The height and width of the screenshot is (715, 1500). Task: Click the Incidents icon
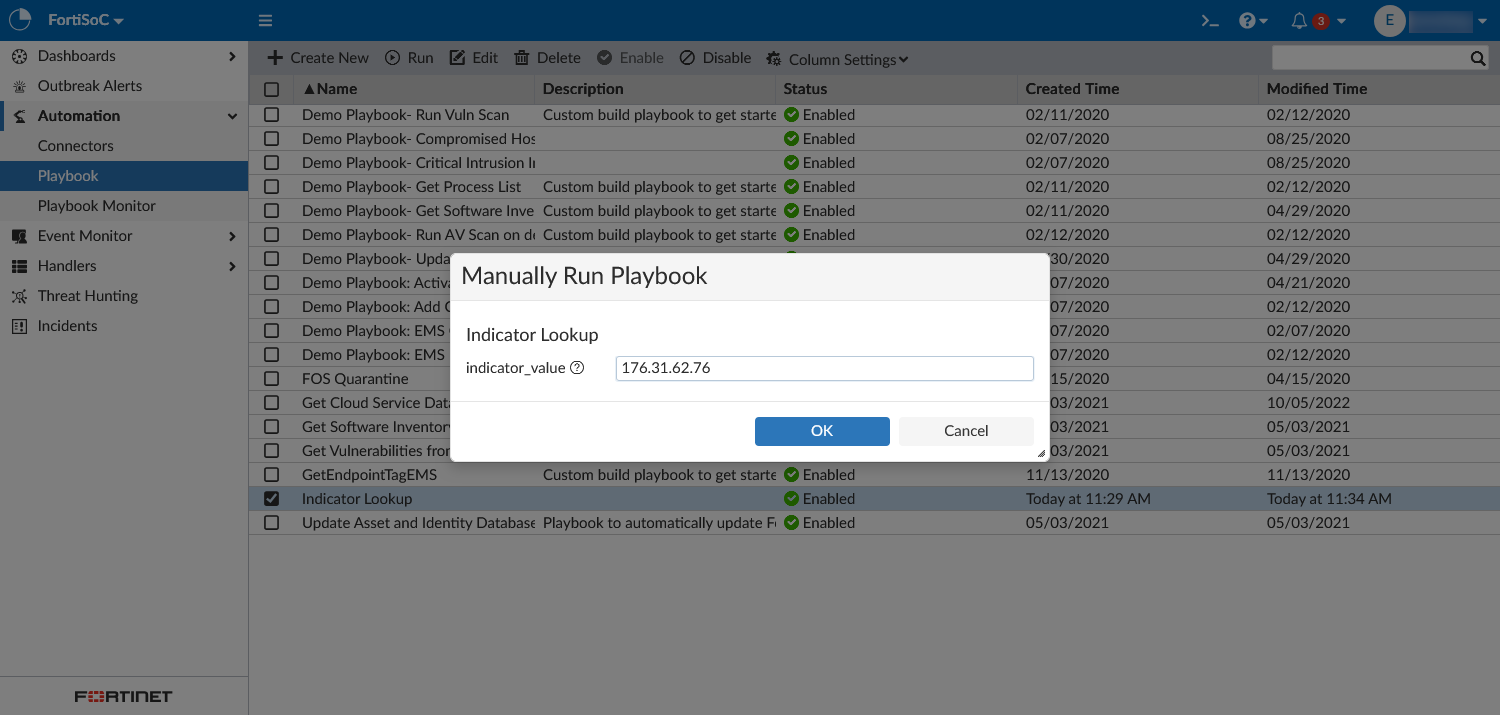coord(19,326)
